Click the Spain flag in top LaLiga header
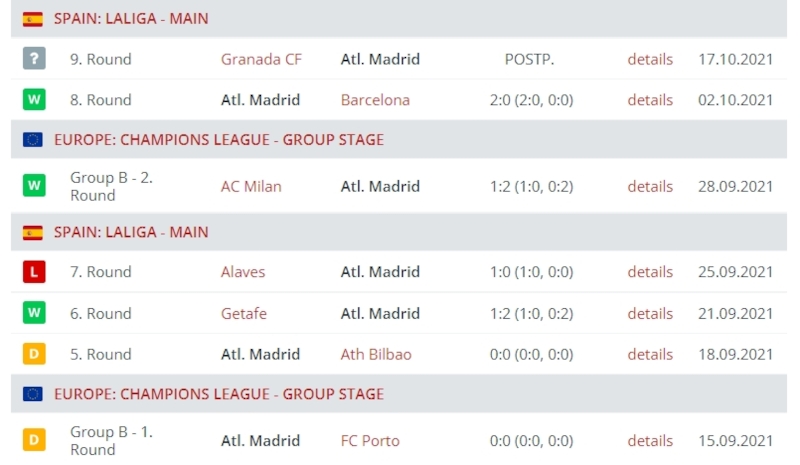This screenshot has width=800, height=465. (x=33, y=19)
